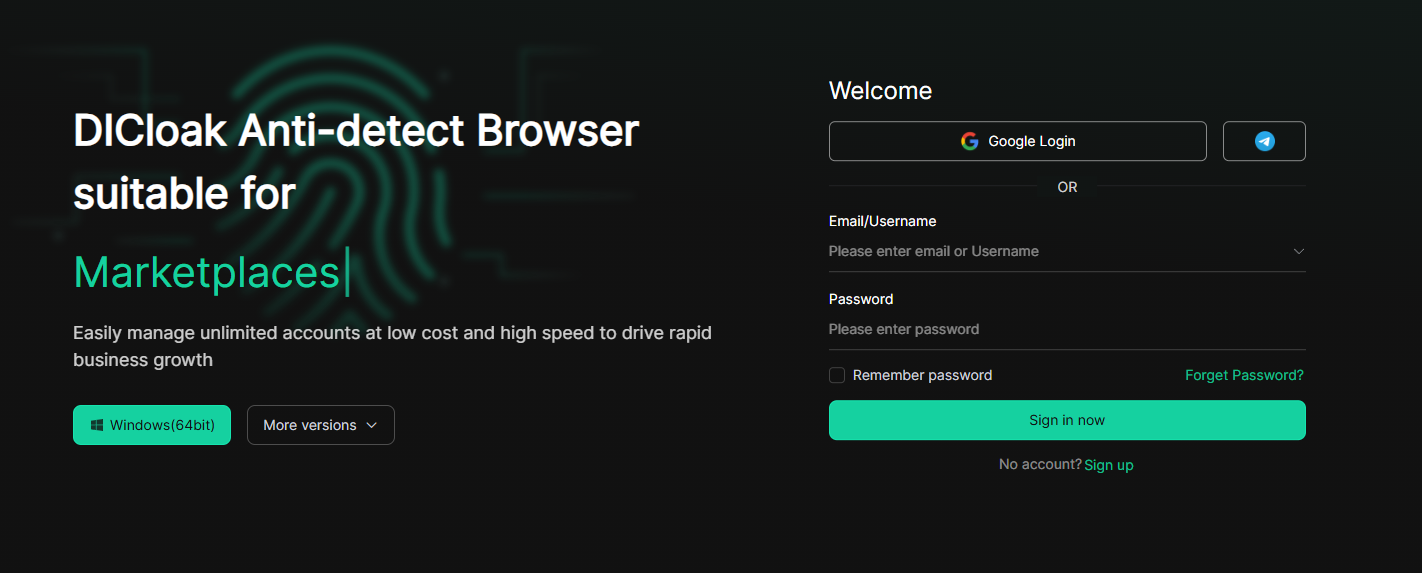Open the Forget Password? link
1422x573 pixels.
pos(1244,375)
